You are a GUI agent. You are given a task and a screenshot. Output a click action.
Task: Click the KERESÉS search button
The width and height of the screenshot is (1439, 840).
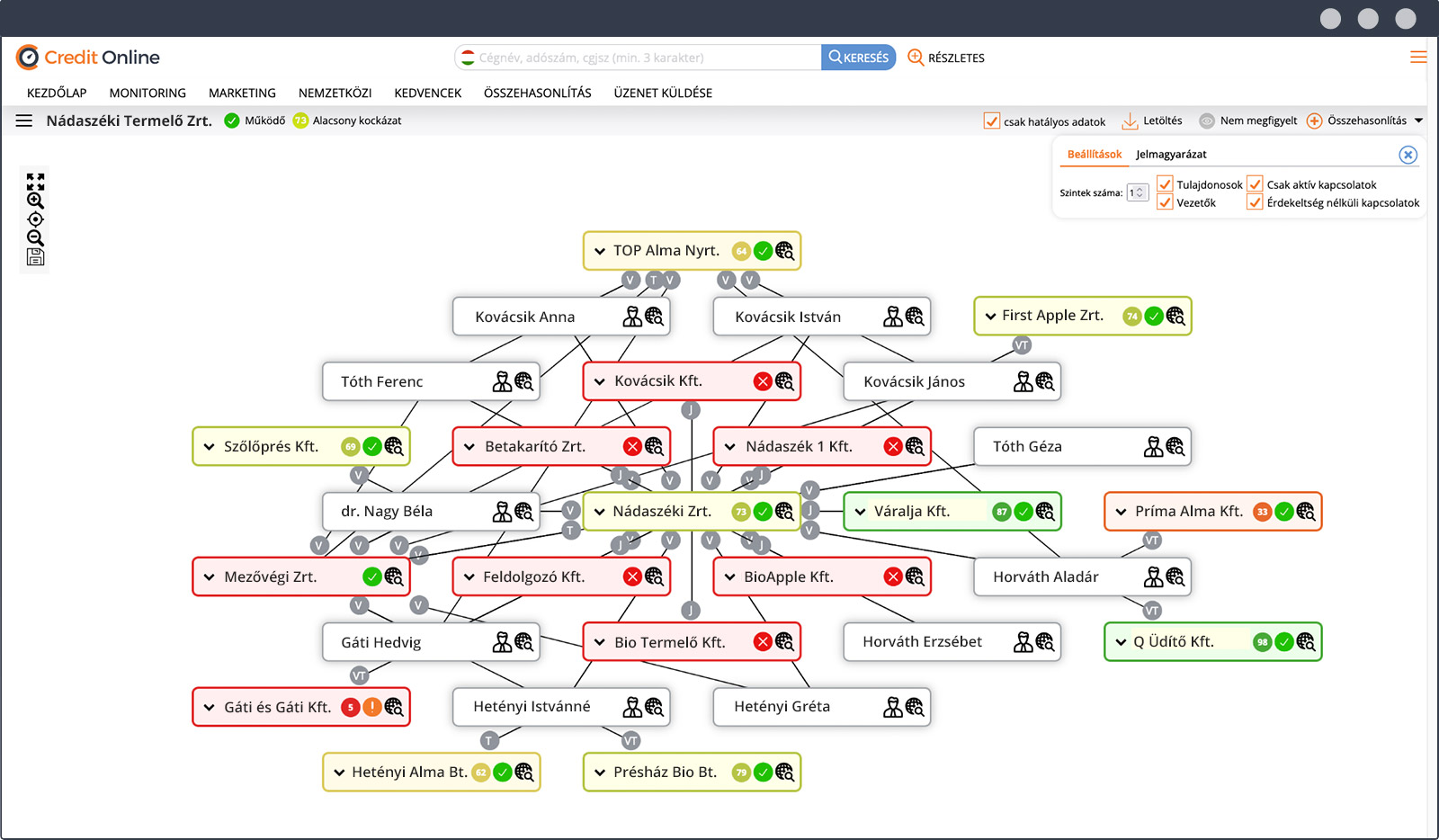[x=858, y=58]
